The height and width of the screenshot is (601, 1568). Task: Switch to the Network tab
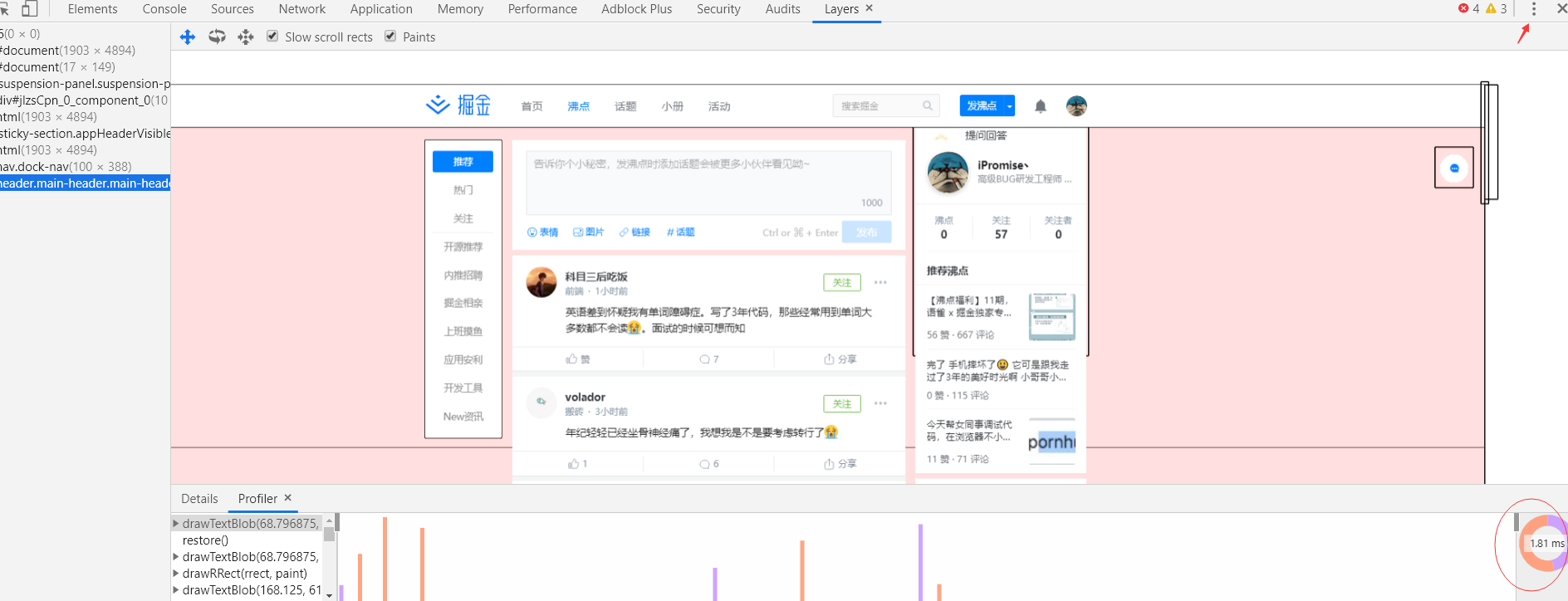(302, 8)
